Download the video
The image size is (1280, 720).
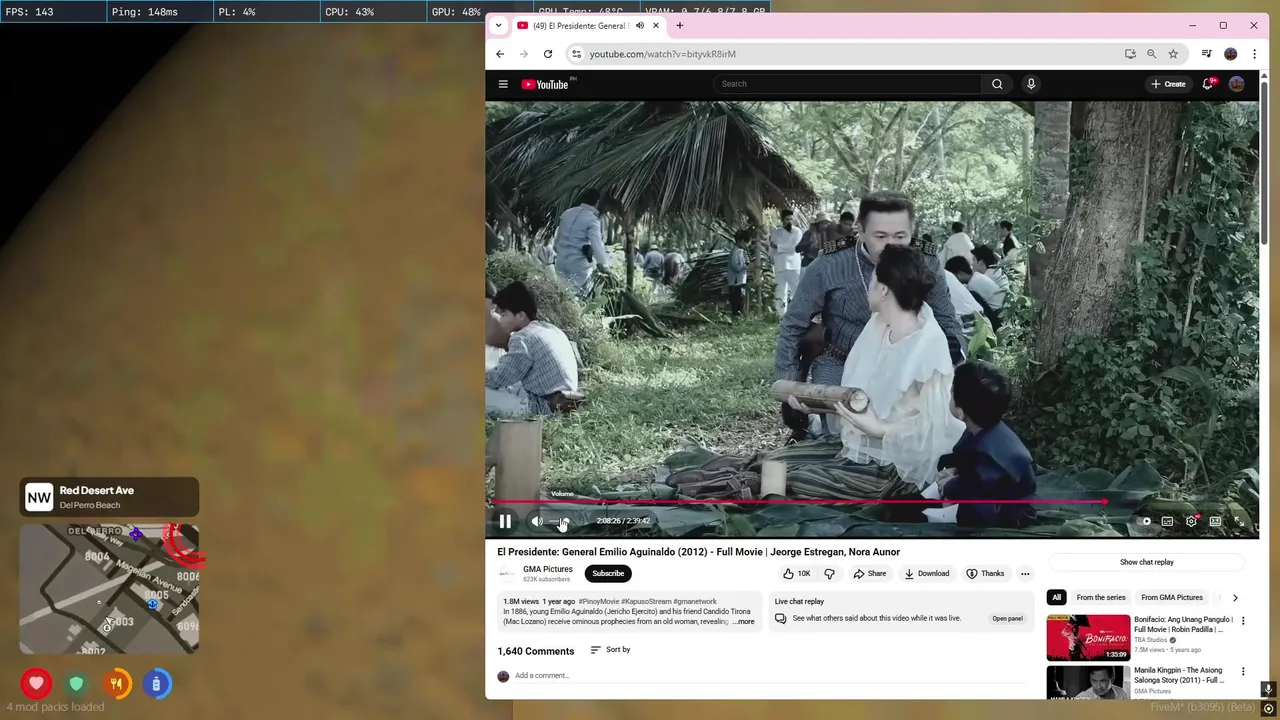click(x=926, y=573)
